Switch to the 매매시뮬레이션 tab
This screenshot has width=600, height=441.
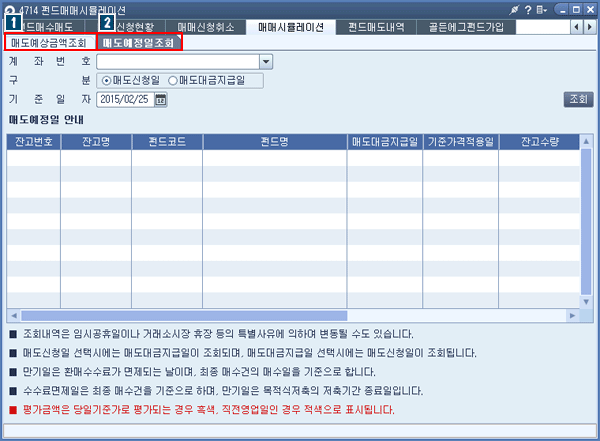[x=291, y=27]
